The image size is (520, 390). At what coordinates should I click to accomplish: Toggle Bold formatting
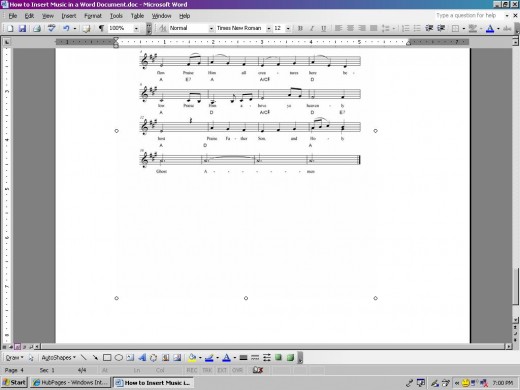pos(300,28)
